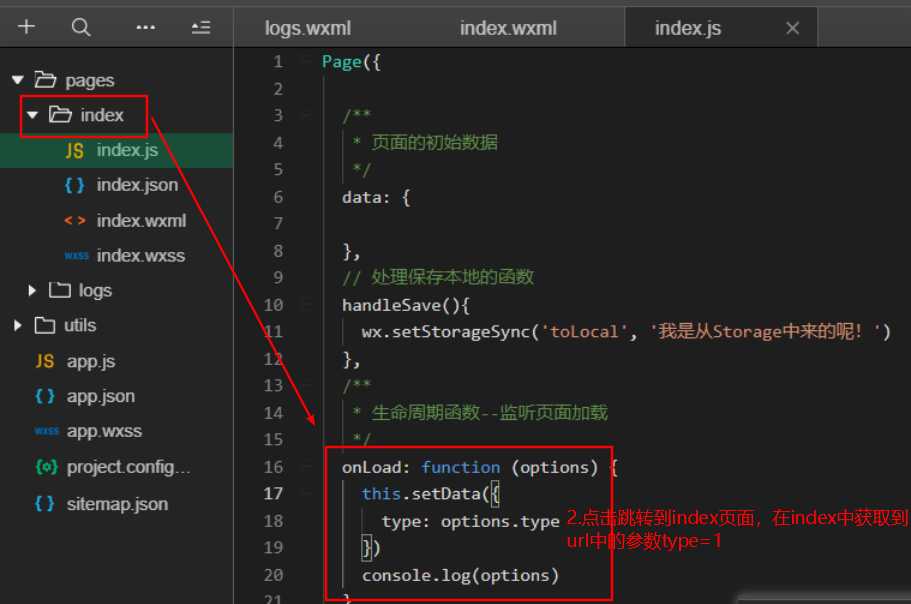Click the collapse-all tree icon
The image size is (911, 604).
click(201, 27)
